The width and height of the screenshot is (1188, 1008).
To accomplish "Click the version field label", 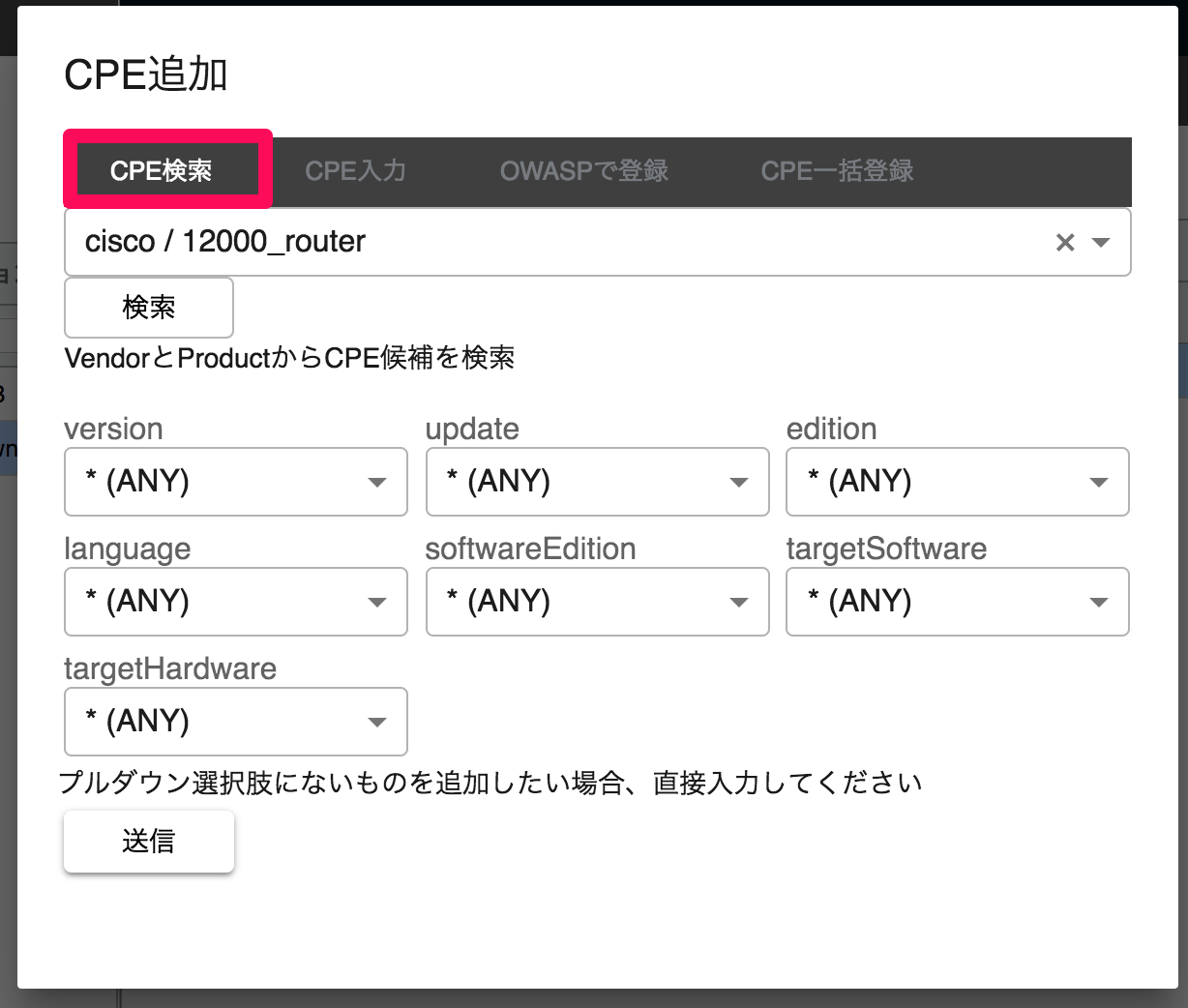I will (113, 429).
